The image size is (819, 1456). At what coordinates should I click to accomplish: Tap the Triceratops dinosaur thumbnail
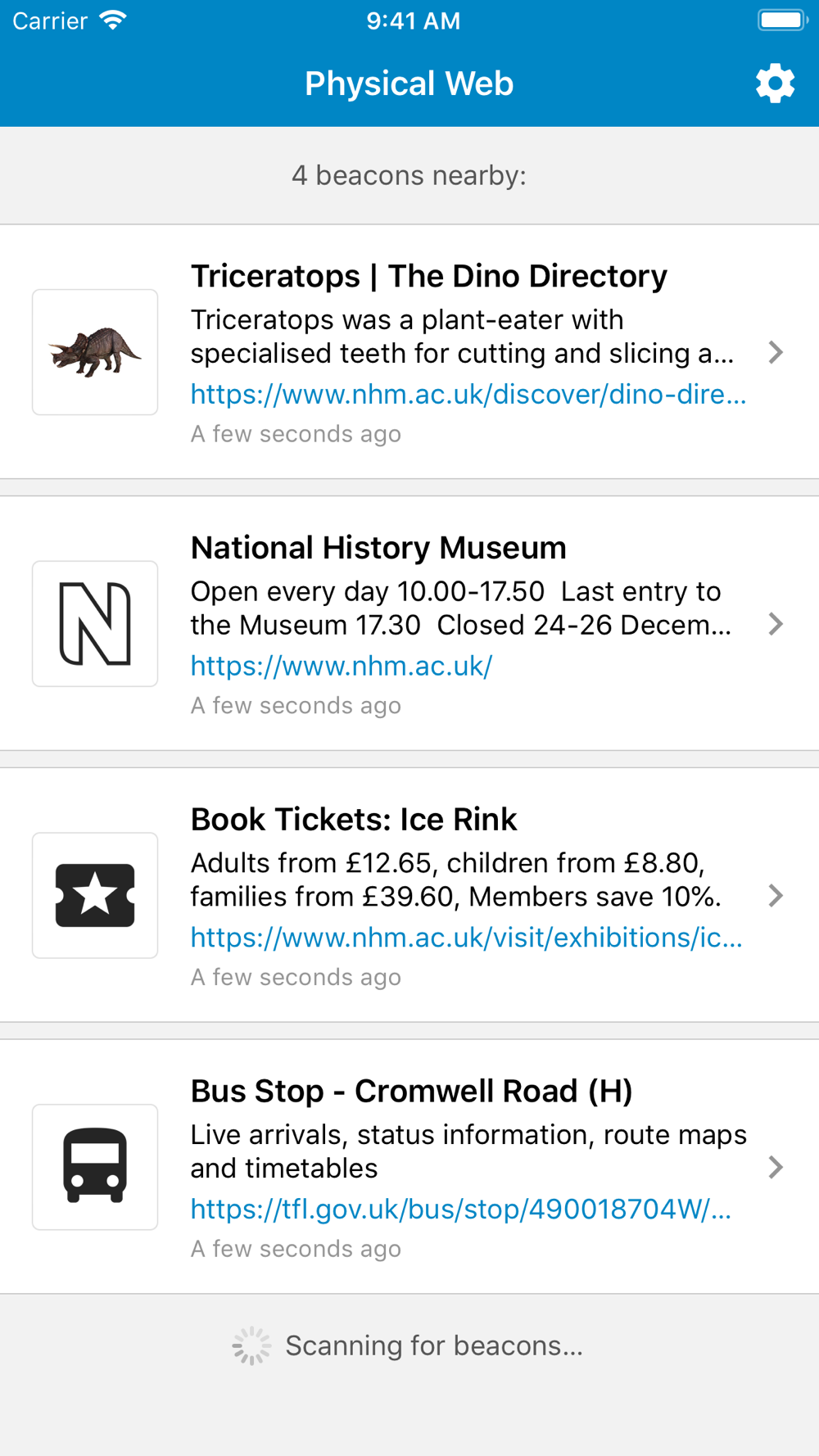(x=95, y=352)
